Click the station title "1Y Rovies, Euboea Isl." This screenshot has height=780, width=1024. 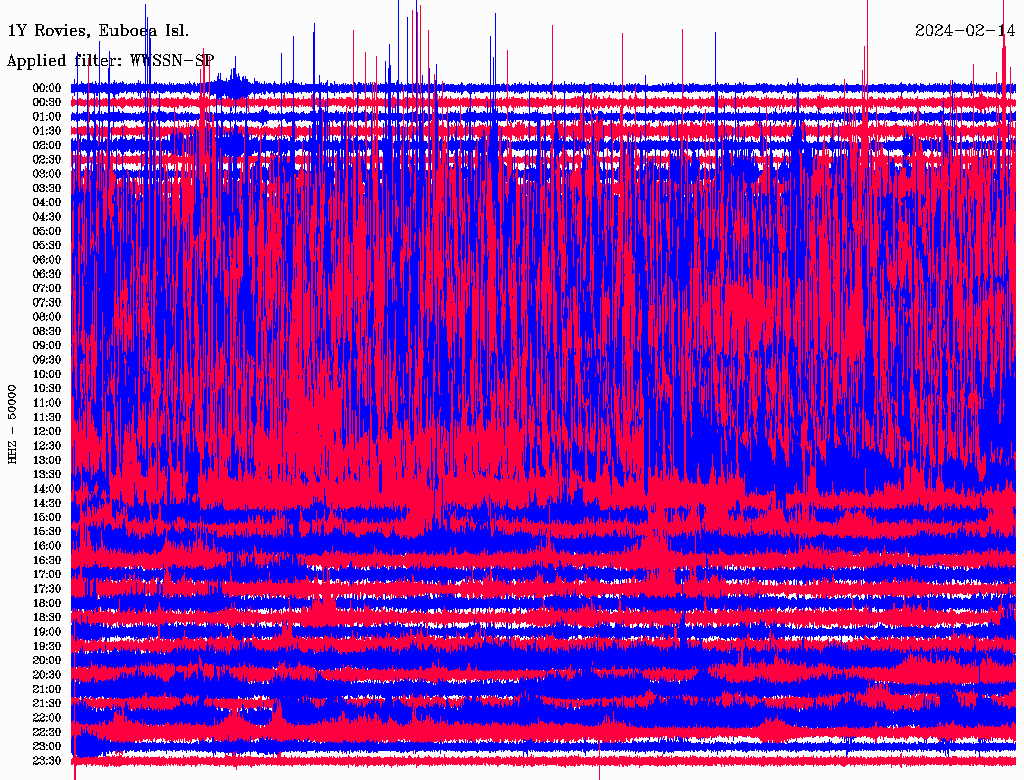point(98,30)
